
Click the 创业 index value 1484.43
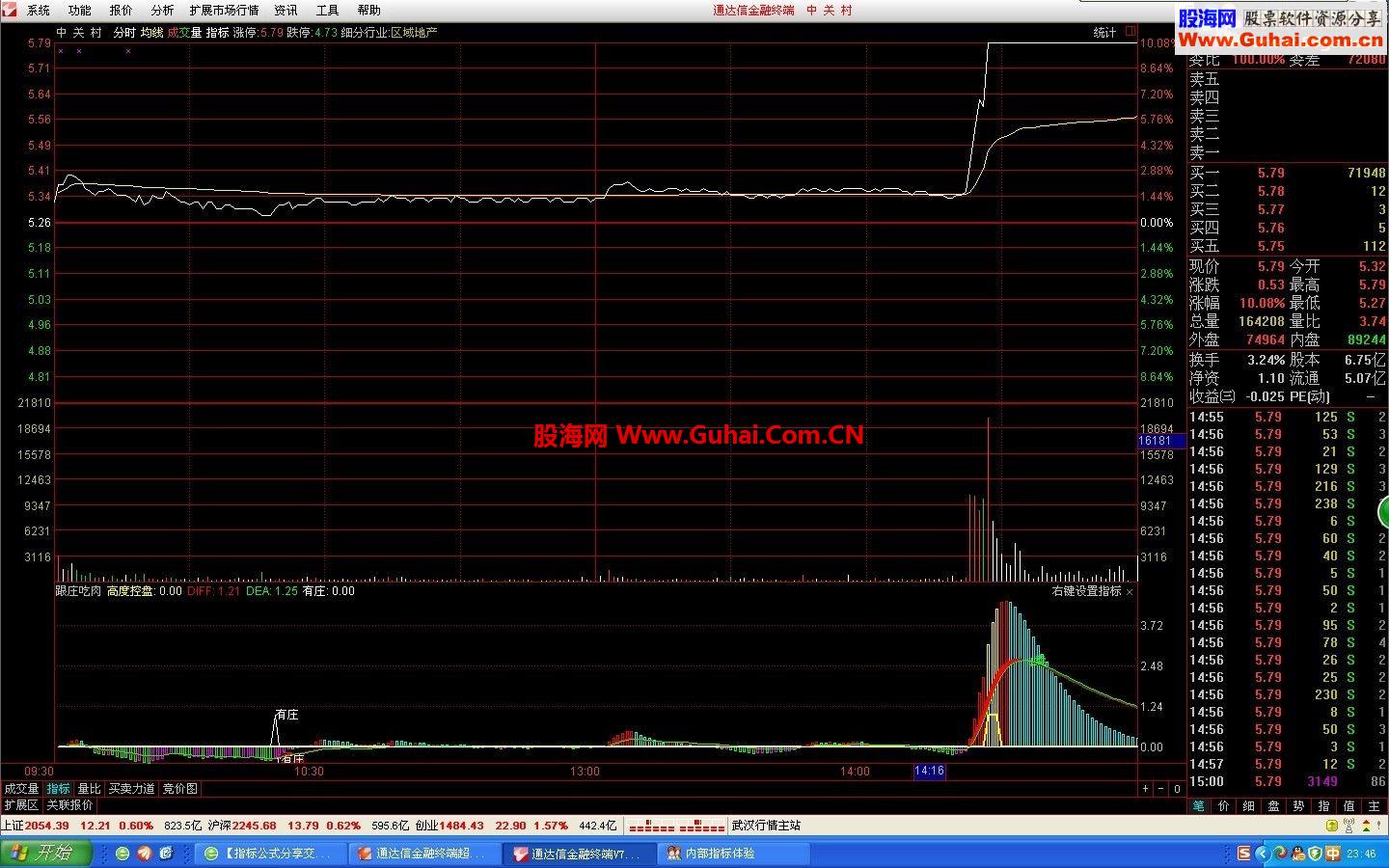(x=462, y=826)
